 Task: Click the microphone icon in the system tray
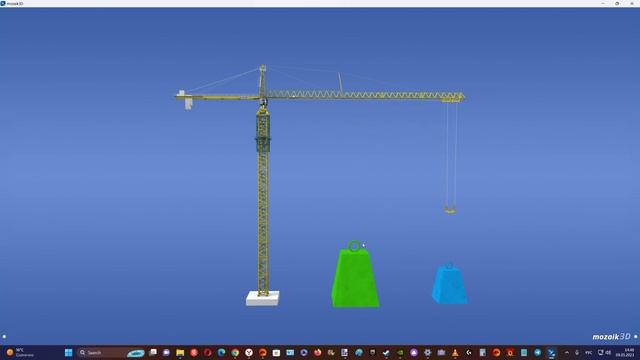[577, 353]
